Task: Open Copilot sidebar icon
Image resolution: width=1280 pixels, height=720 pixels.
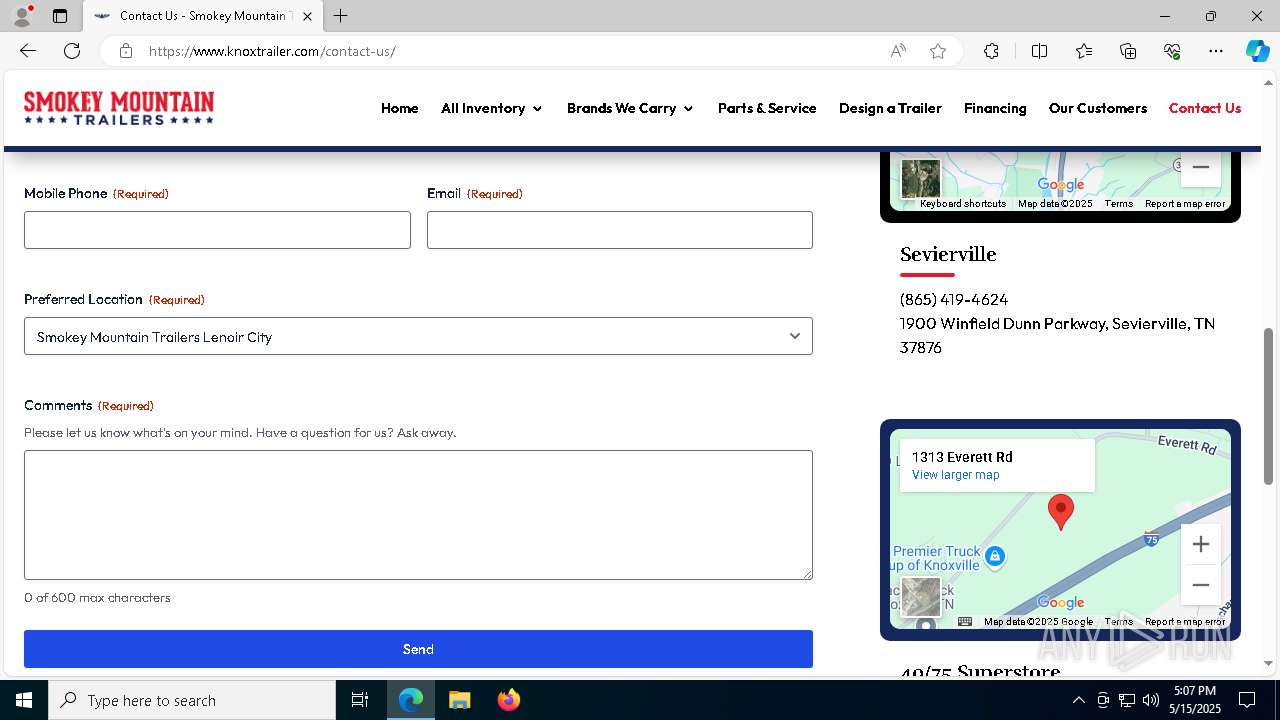Action: (x=1257, y=51)
